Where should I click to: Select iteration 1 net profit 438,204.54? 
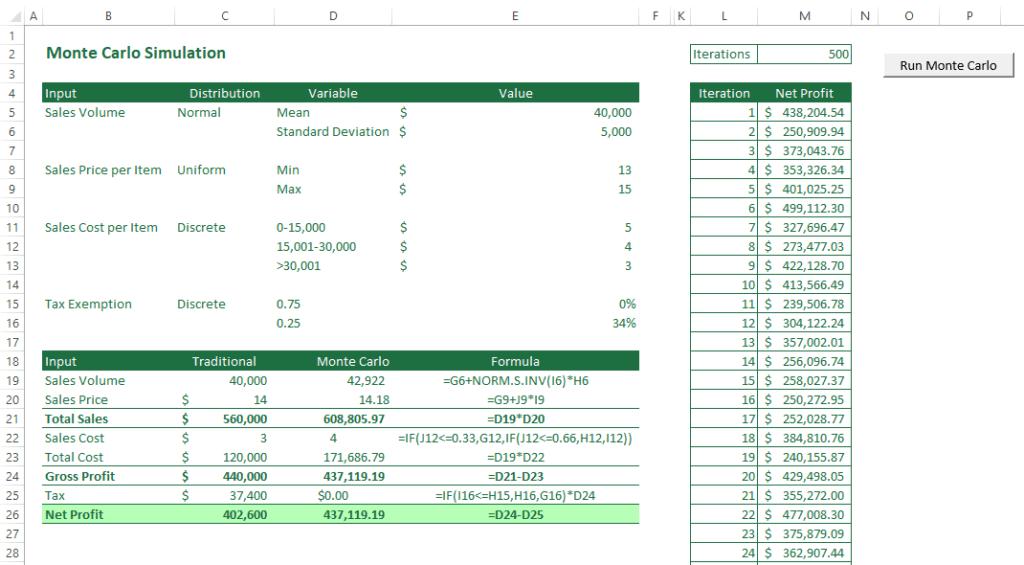[804, 112]
